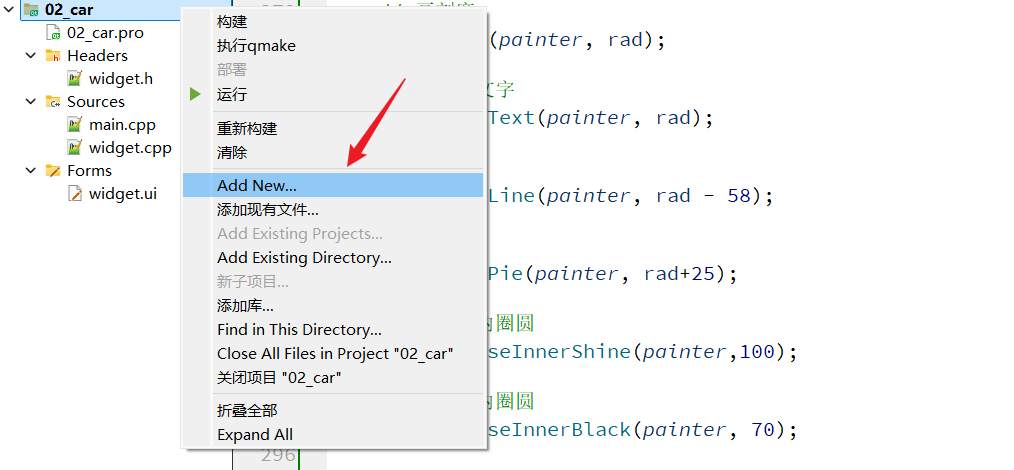This screenshot has height=470, width=1014.
Task: Choose Close All Files in Project entry
Action: pyautogui.click(x=333, y=354)
